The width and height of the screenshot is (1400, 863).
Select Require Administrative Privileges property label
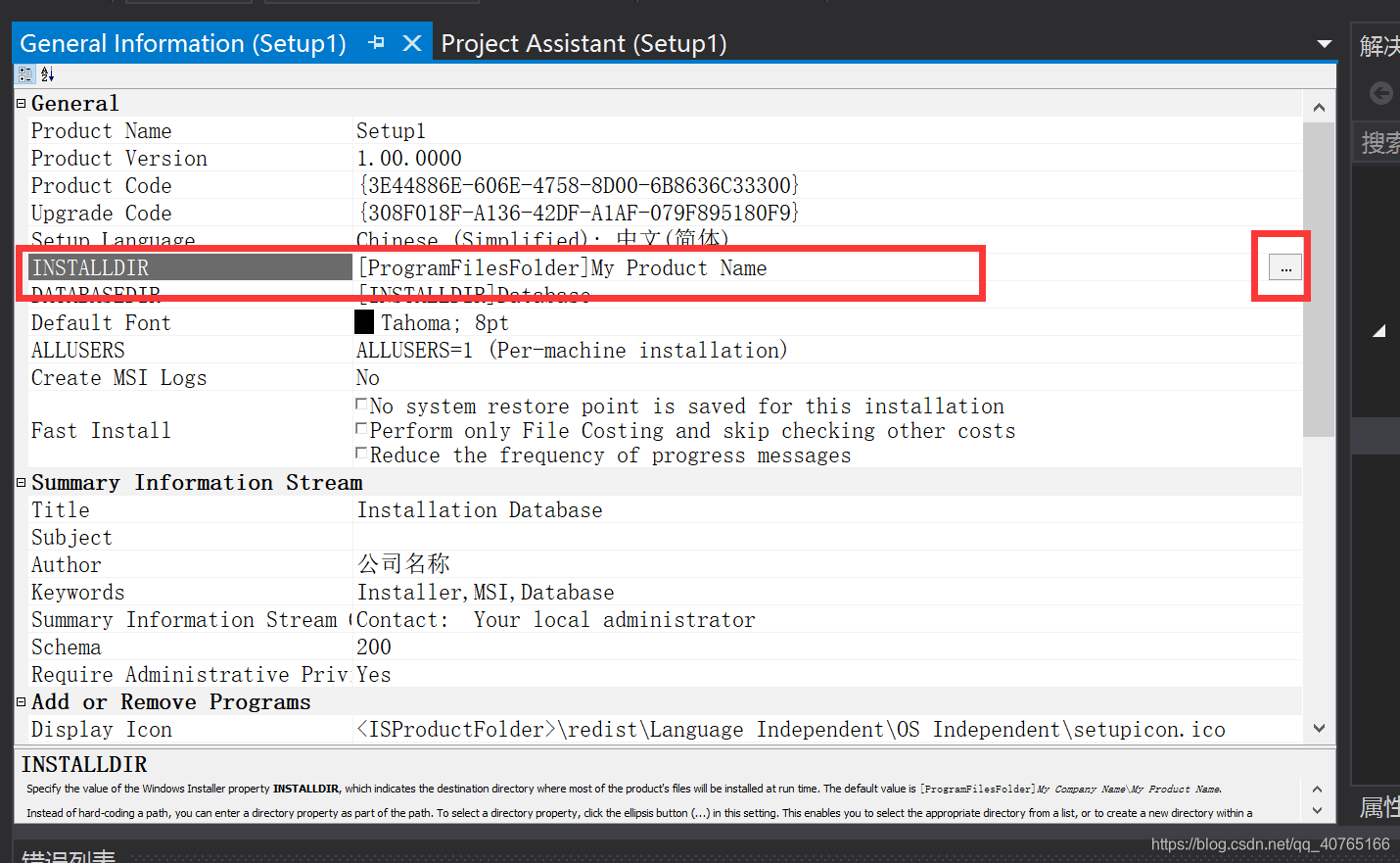coord(190,674)
